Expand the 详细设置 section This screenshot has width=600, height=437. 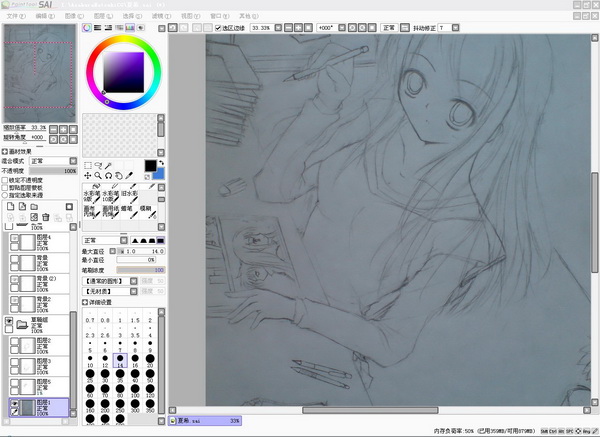point(85,302)
